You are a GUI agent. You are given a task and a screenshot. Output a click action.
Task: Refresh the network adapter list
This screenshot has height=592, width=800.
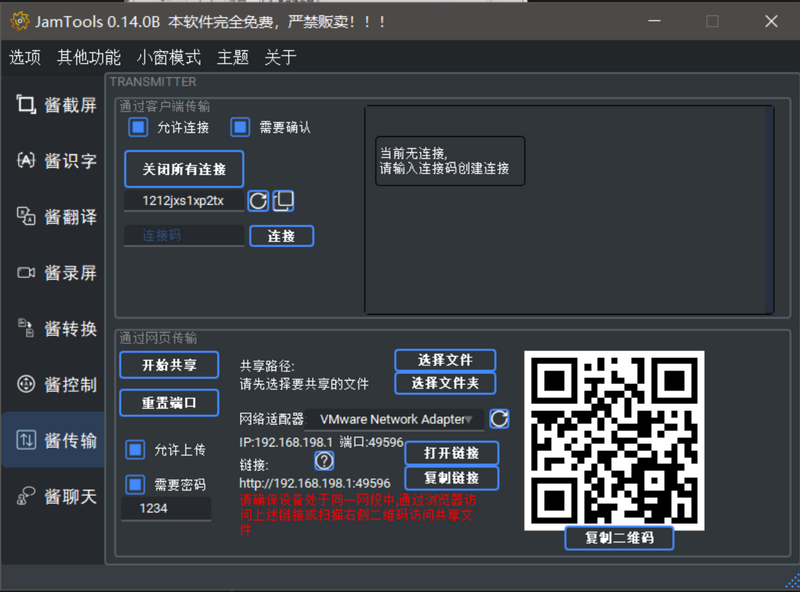click(499, 419)
